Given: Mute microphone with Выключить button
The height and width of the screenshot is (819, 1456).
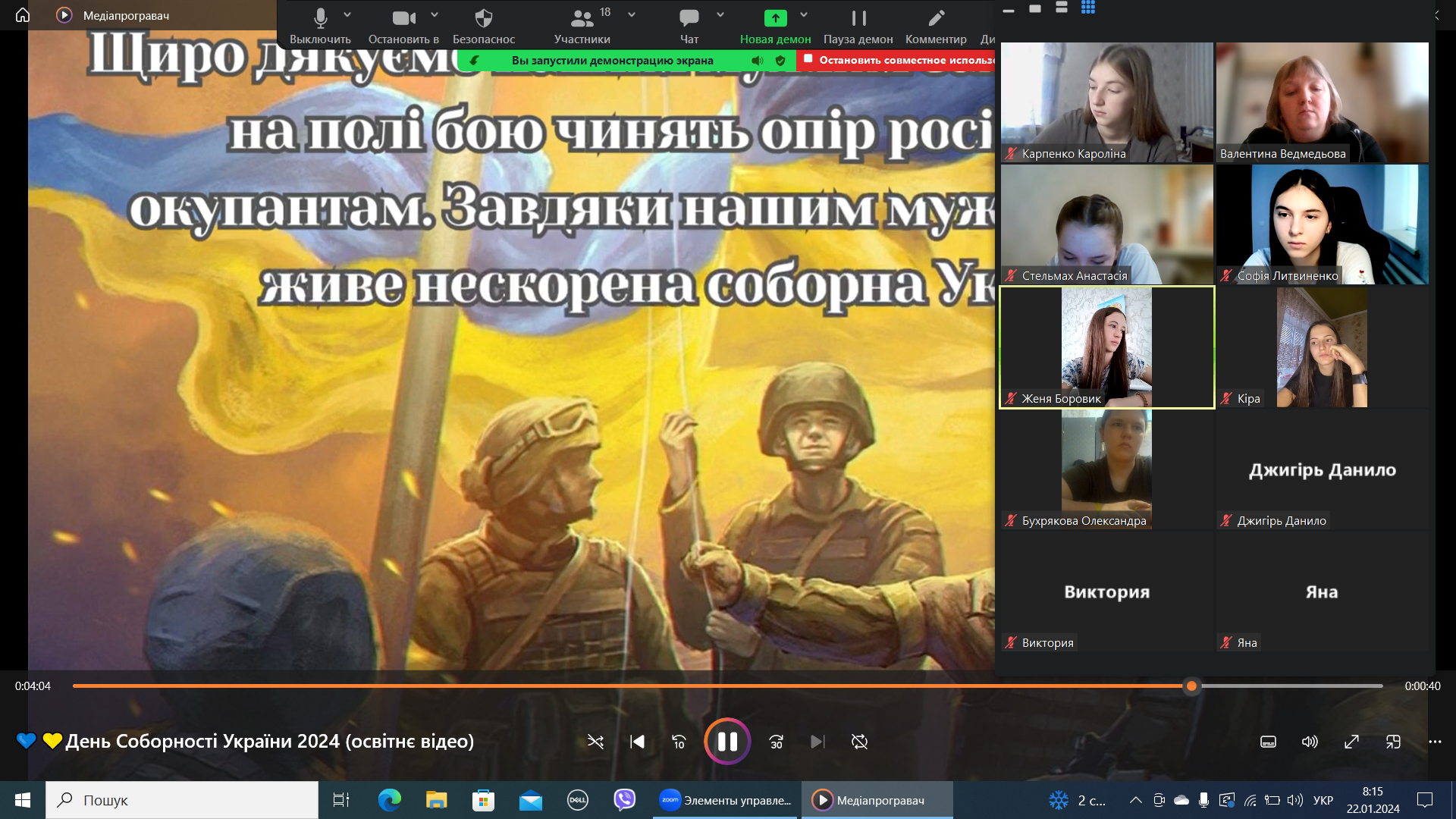Looking at the screenshot, I should point(320,24).
